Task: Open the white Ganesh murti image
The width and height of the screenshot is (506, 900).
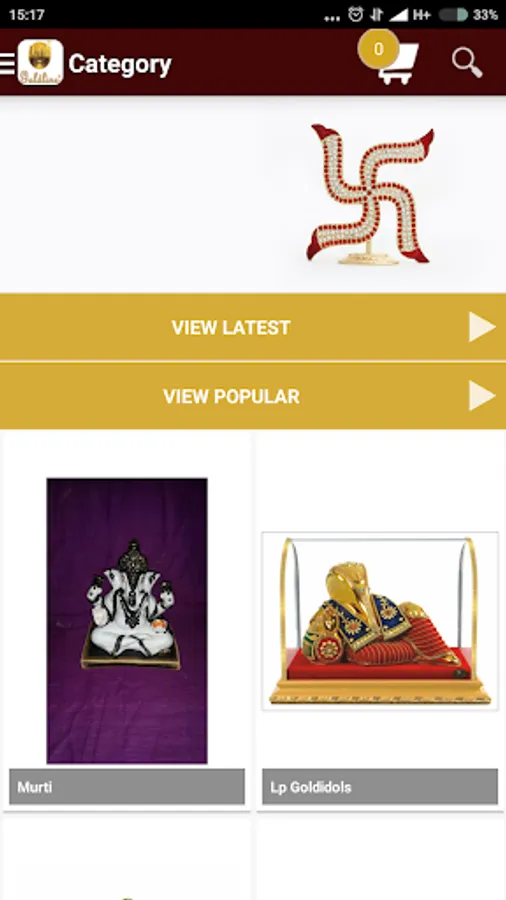Action: [127, 621]
